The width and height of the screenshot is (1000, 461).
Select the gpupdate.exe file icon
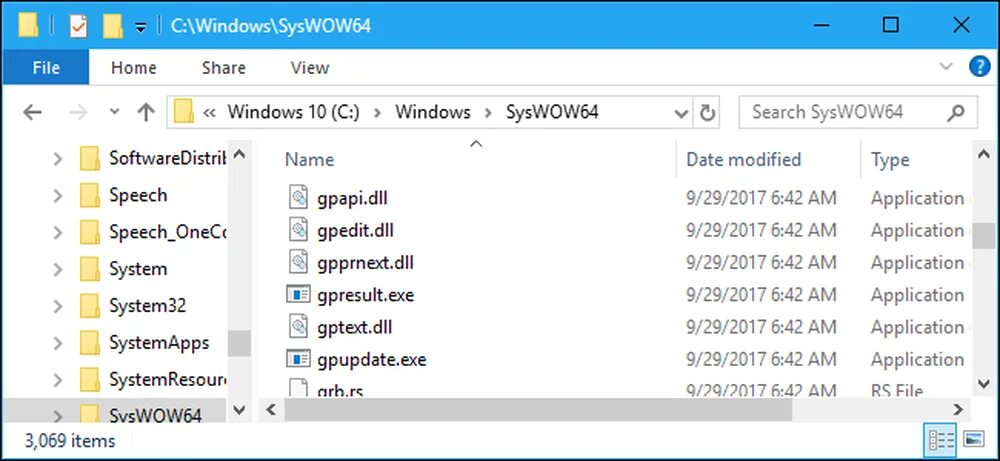click(300, 359)
